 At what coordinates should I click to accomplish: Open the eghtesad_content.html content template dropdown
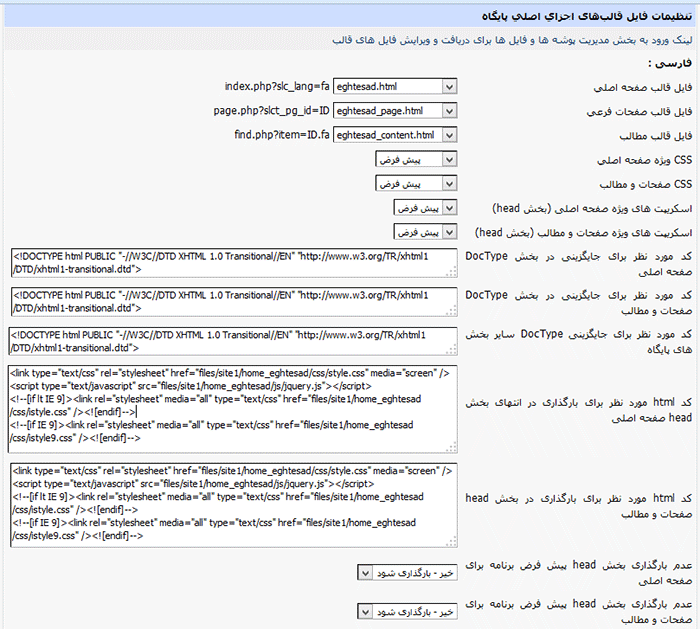(x=394, y=134)
